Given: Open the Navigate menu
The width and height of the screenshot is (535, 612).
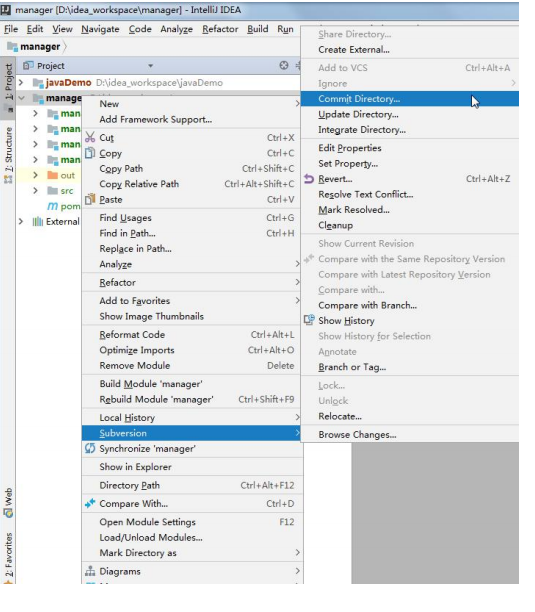Looking at the screenshot, I should coord(100,29).
